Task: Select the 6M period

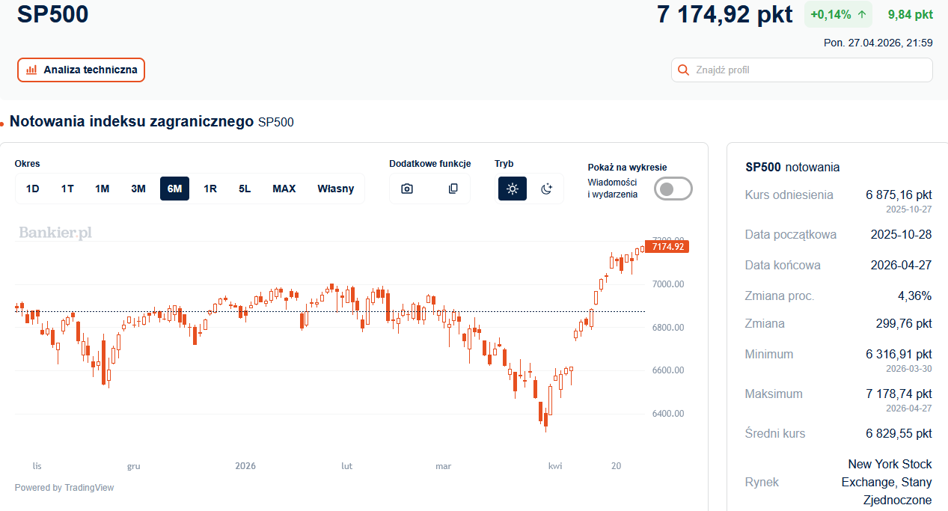Action: click(x=175, y=189)
